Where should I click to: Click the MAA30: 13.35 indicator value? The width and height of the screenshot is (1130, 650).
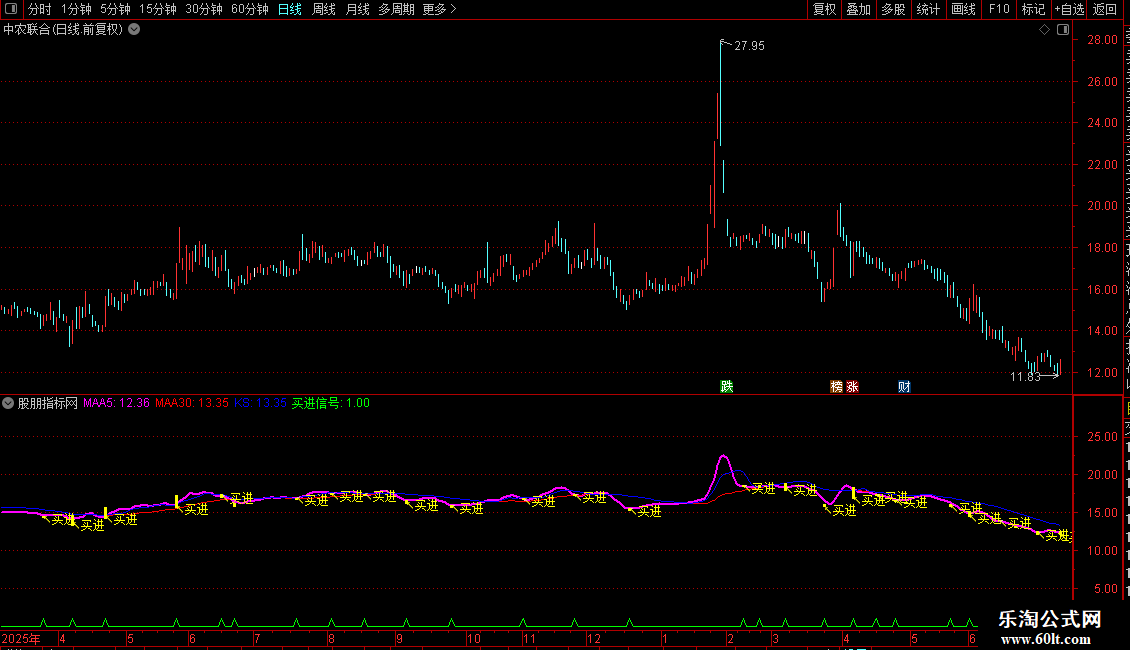[x=192, y=403]
